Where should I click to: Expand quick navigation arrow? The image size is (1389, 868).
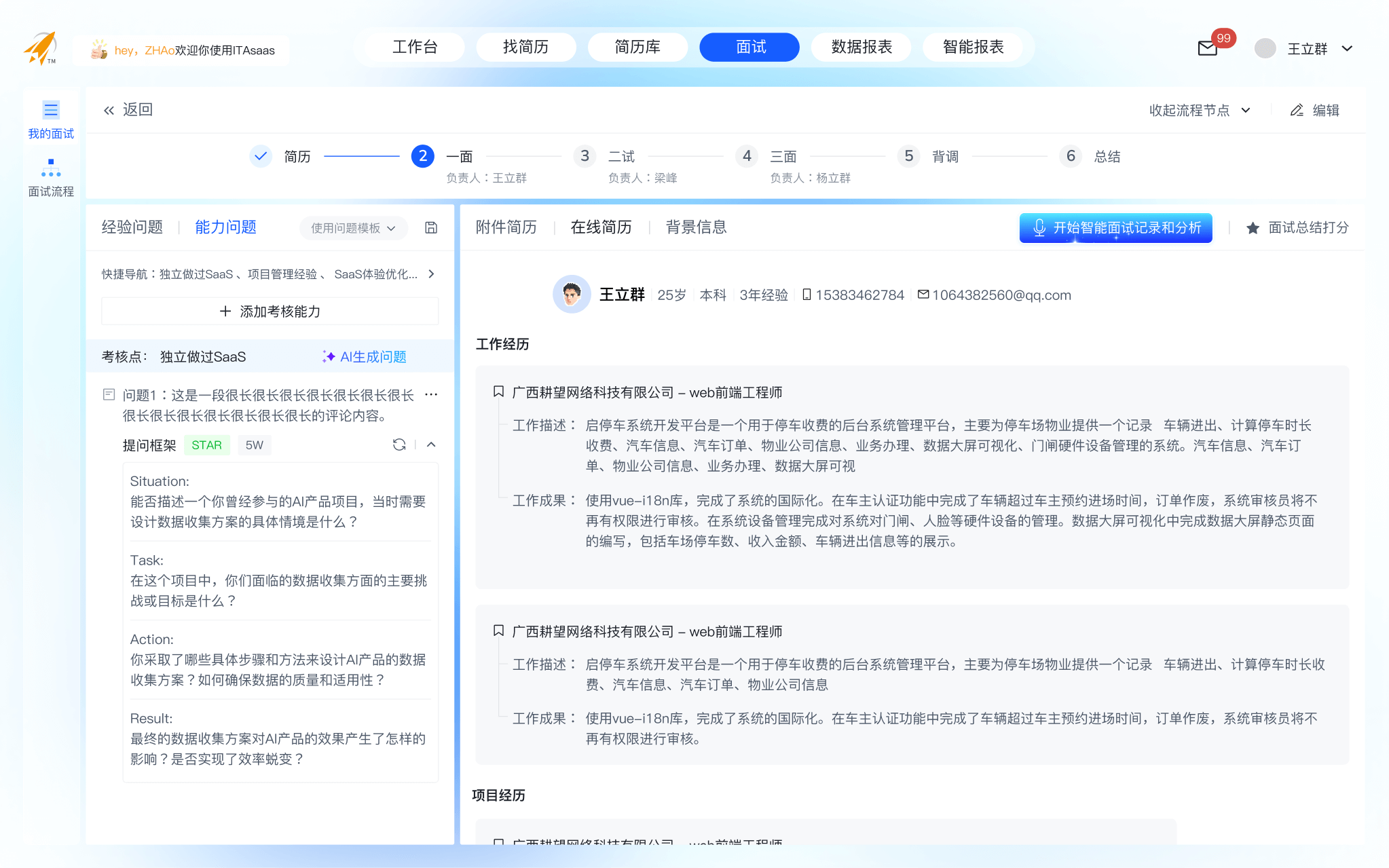pos(431,274)
